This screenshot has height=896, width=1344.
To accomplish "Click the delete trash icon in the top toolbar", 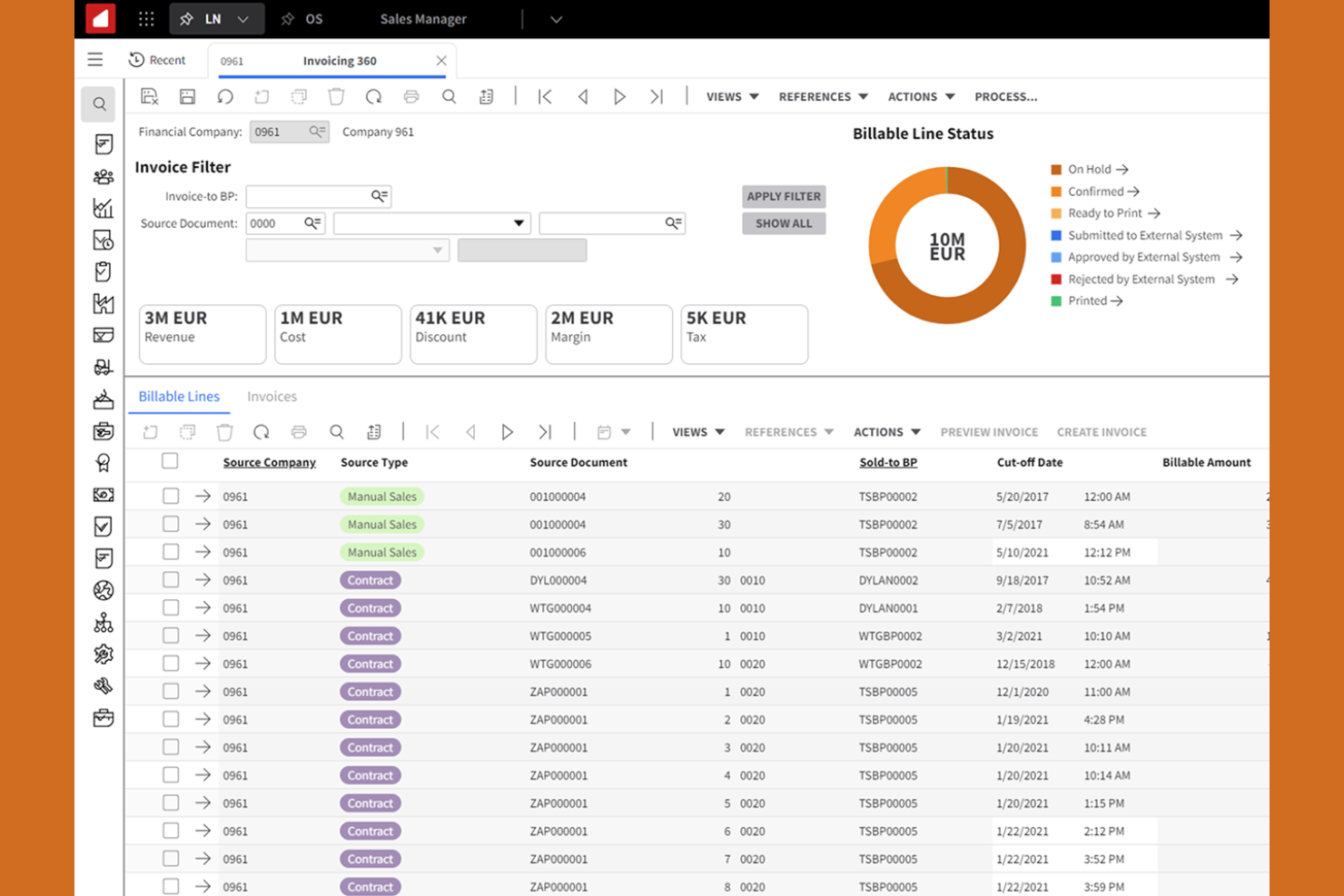I will [336, 96].
